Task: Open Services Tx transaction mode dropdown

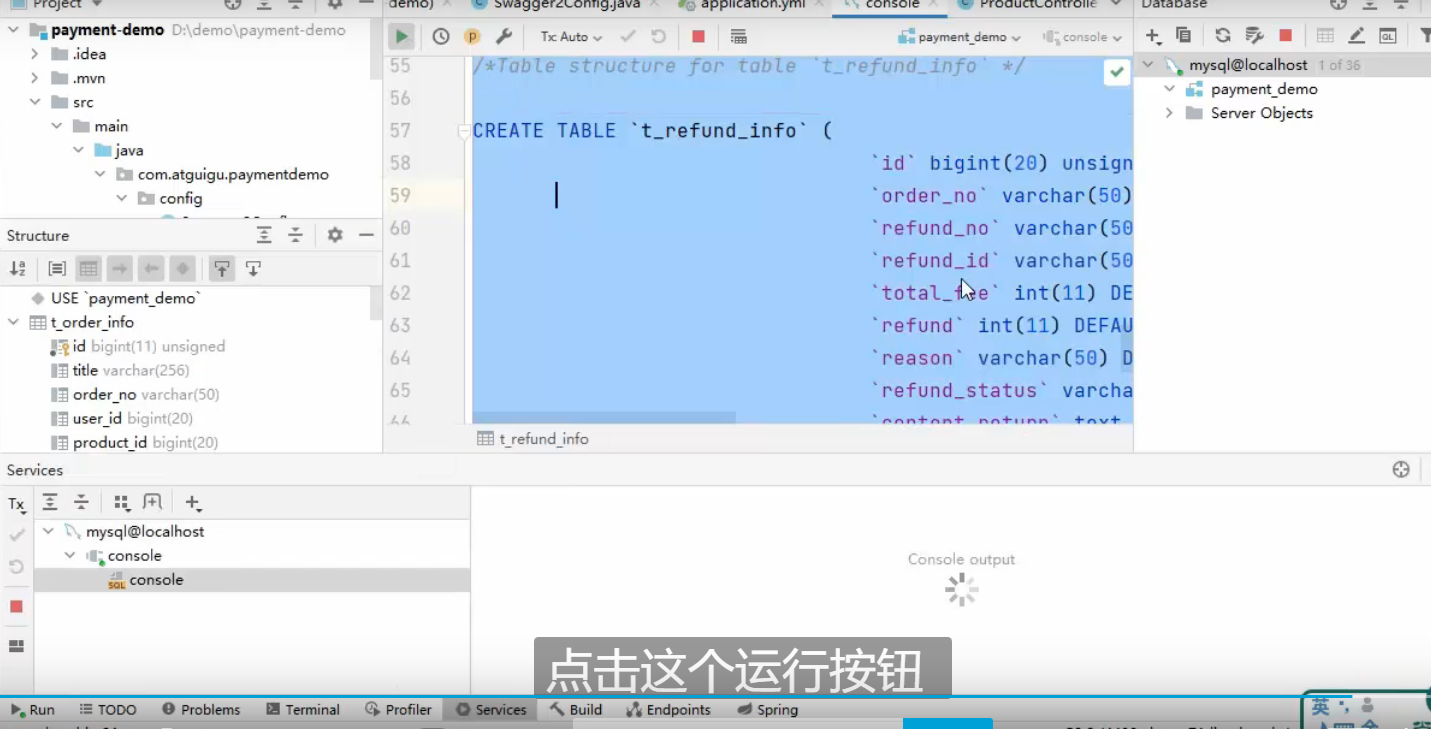Action: [17, 504]
